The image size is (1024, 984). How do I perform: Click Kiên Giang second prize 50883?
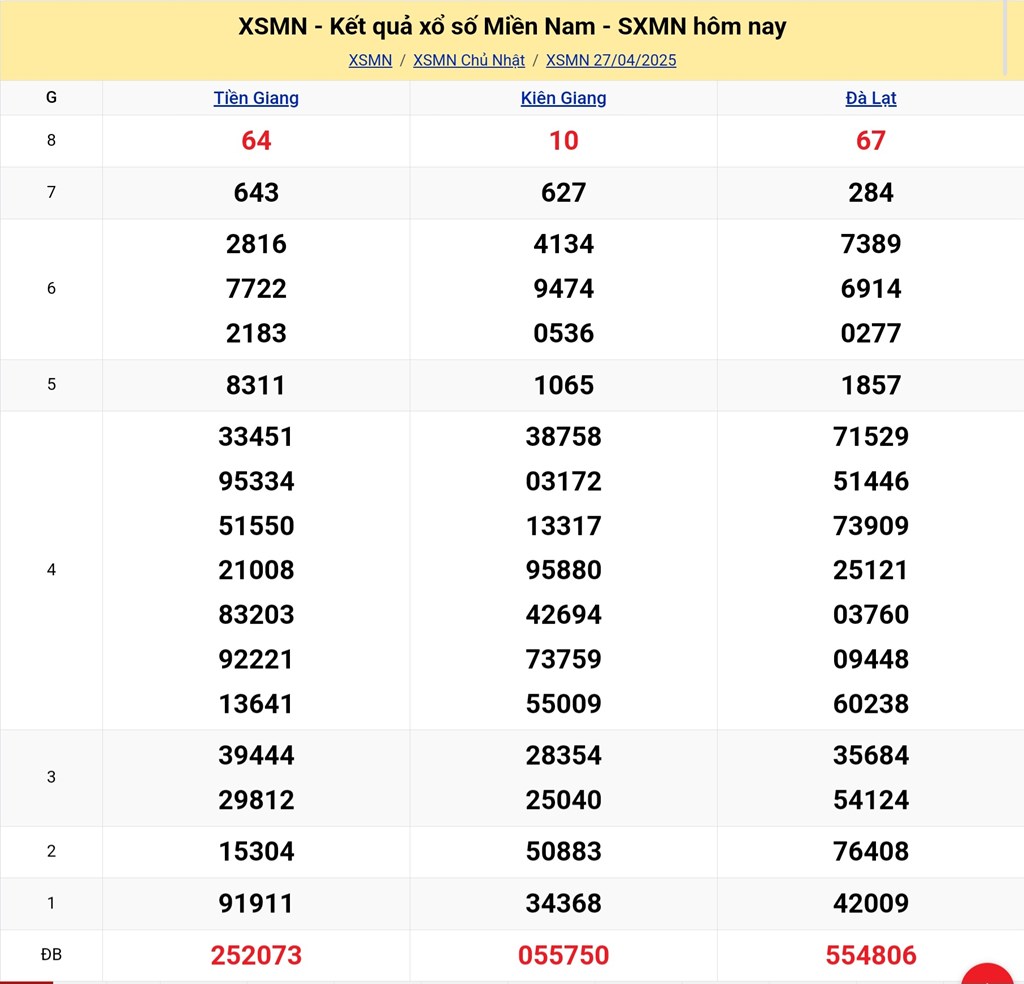click(563, 851)
